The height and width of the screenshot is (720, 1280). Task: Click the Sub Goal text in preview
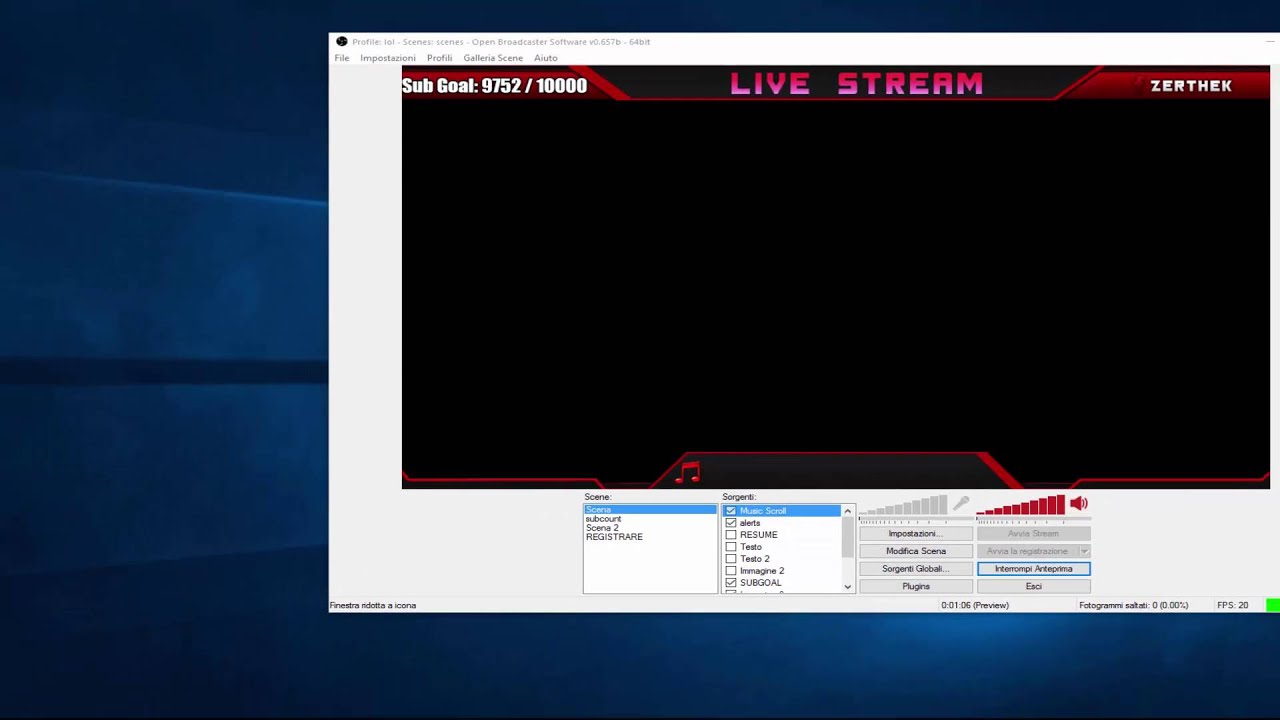coord(494,86)
